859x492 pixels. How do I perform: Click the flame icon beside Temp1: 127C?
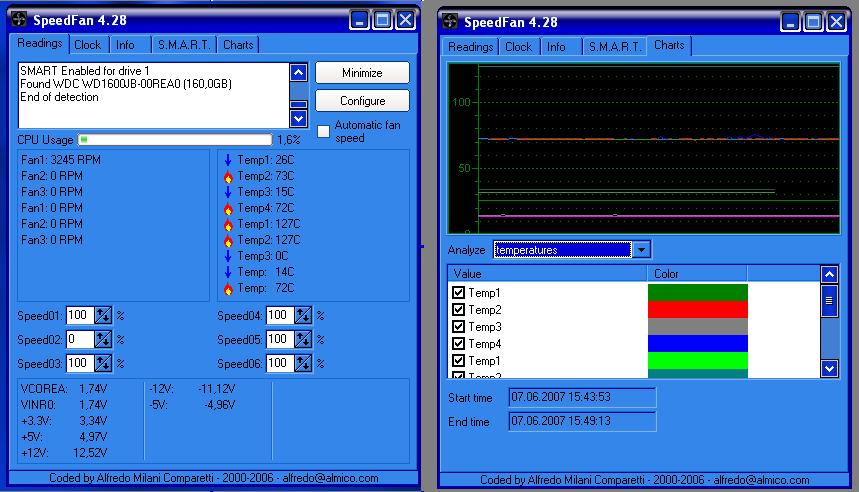(228, 224)
